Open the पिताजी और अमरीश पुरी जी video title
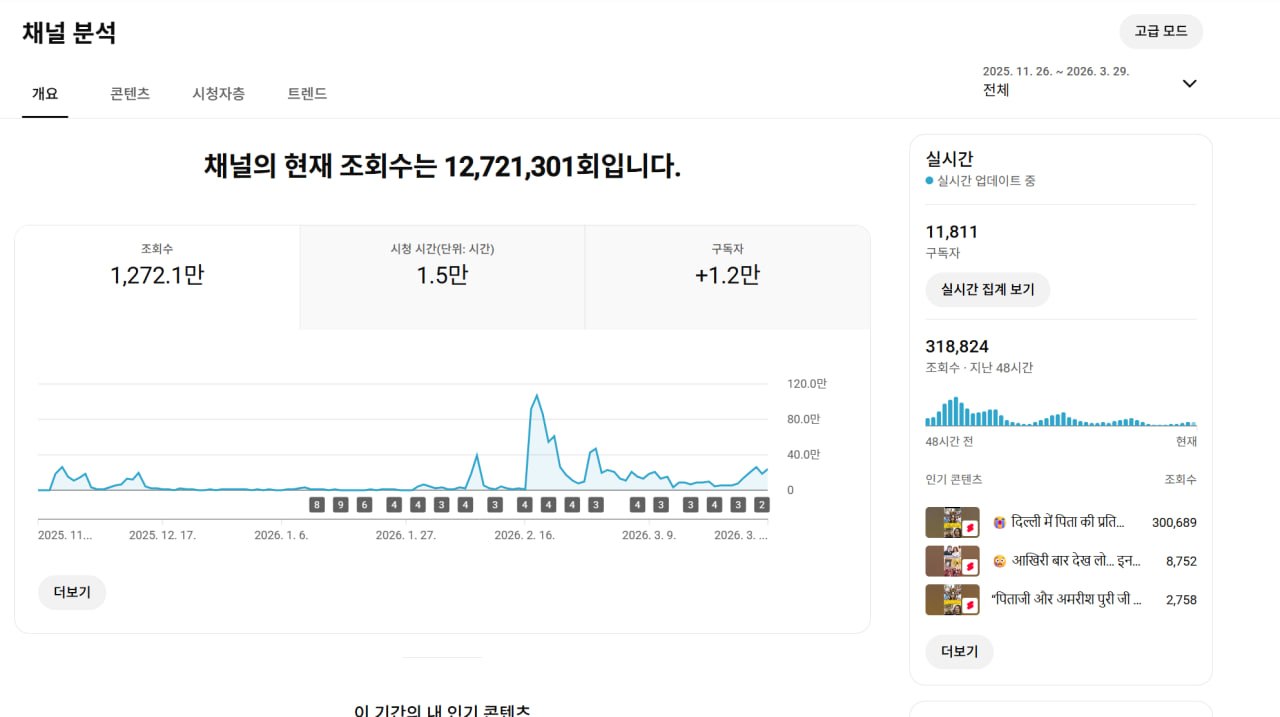Screen dimensions: 1280x717 (x=1066, y=600)
